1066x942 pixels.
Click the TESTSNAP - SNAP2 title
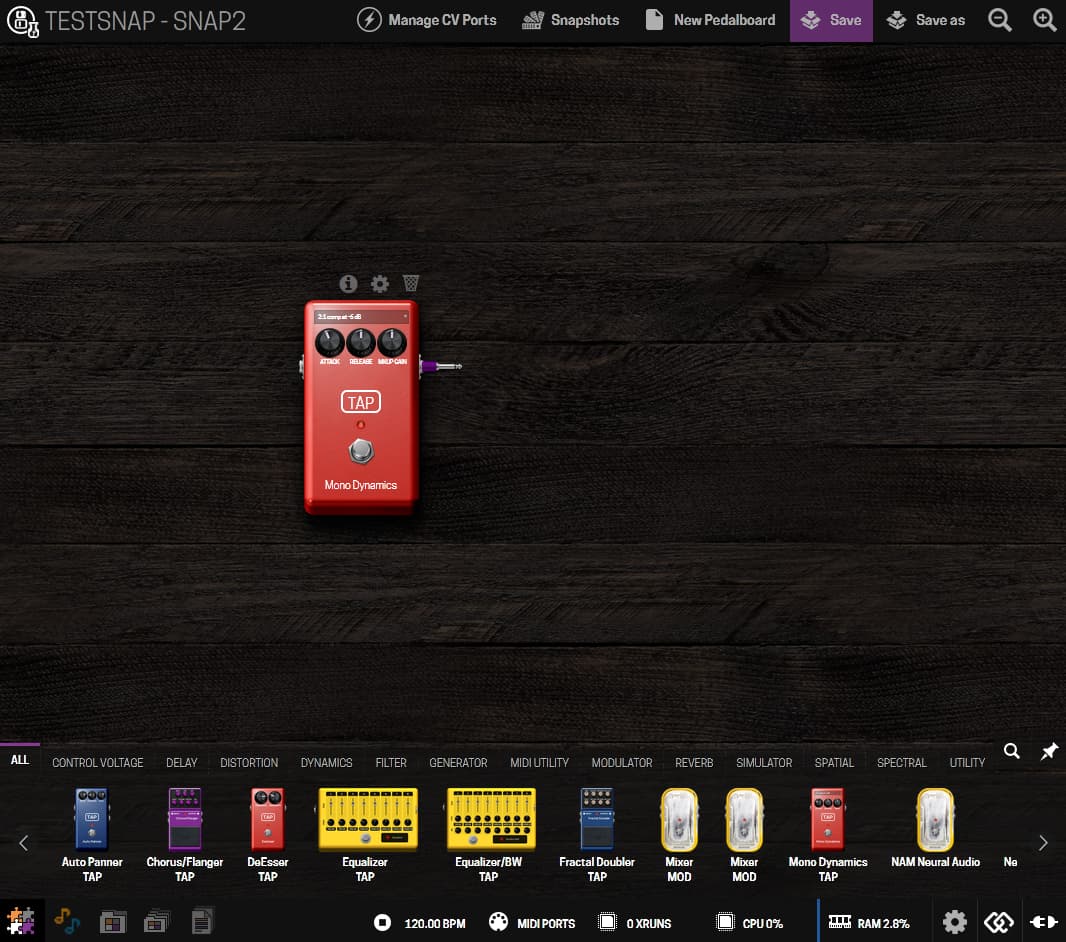coord(145,21)
